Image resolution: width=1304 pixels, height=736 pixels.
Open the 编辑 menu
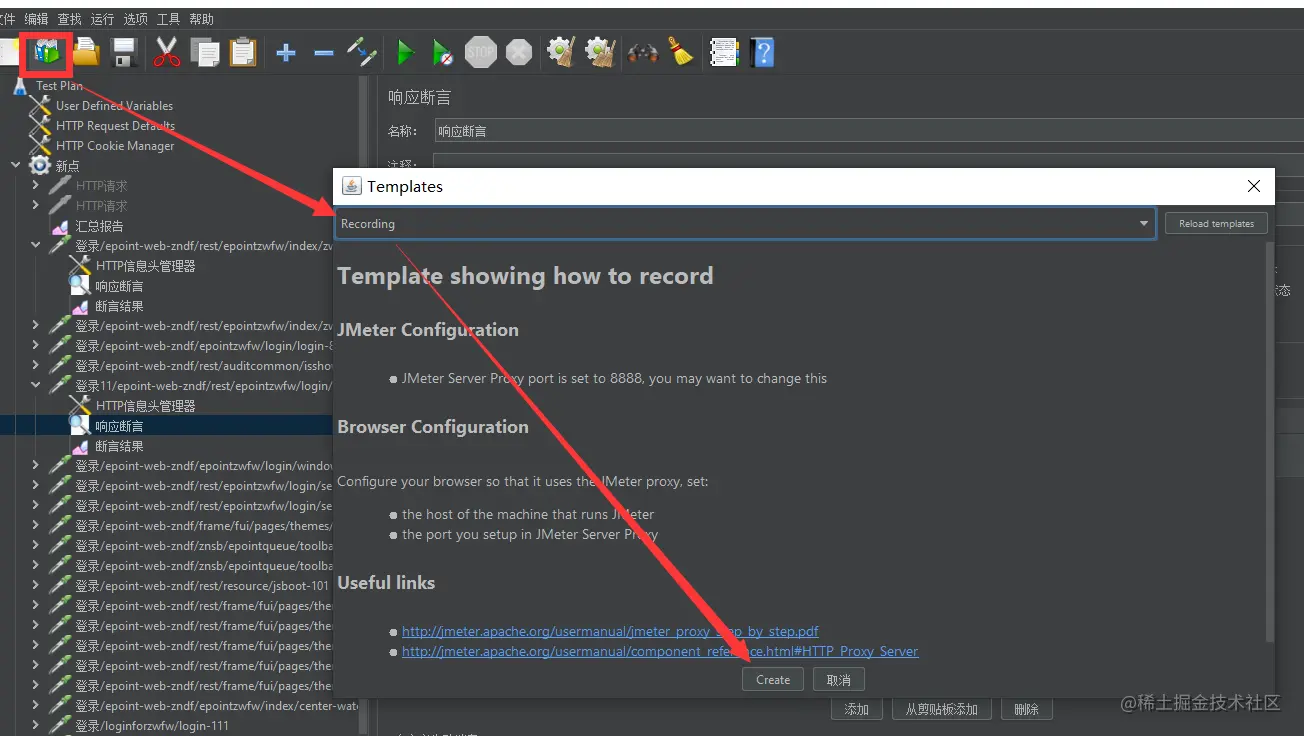(x=36, y=19)
